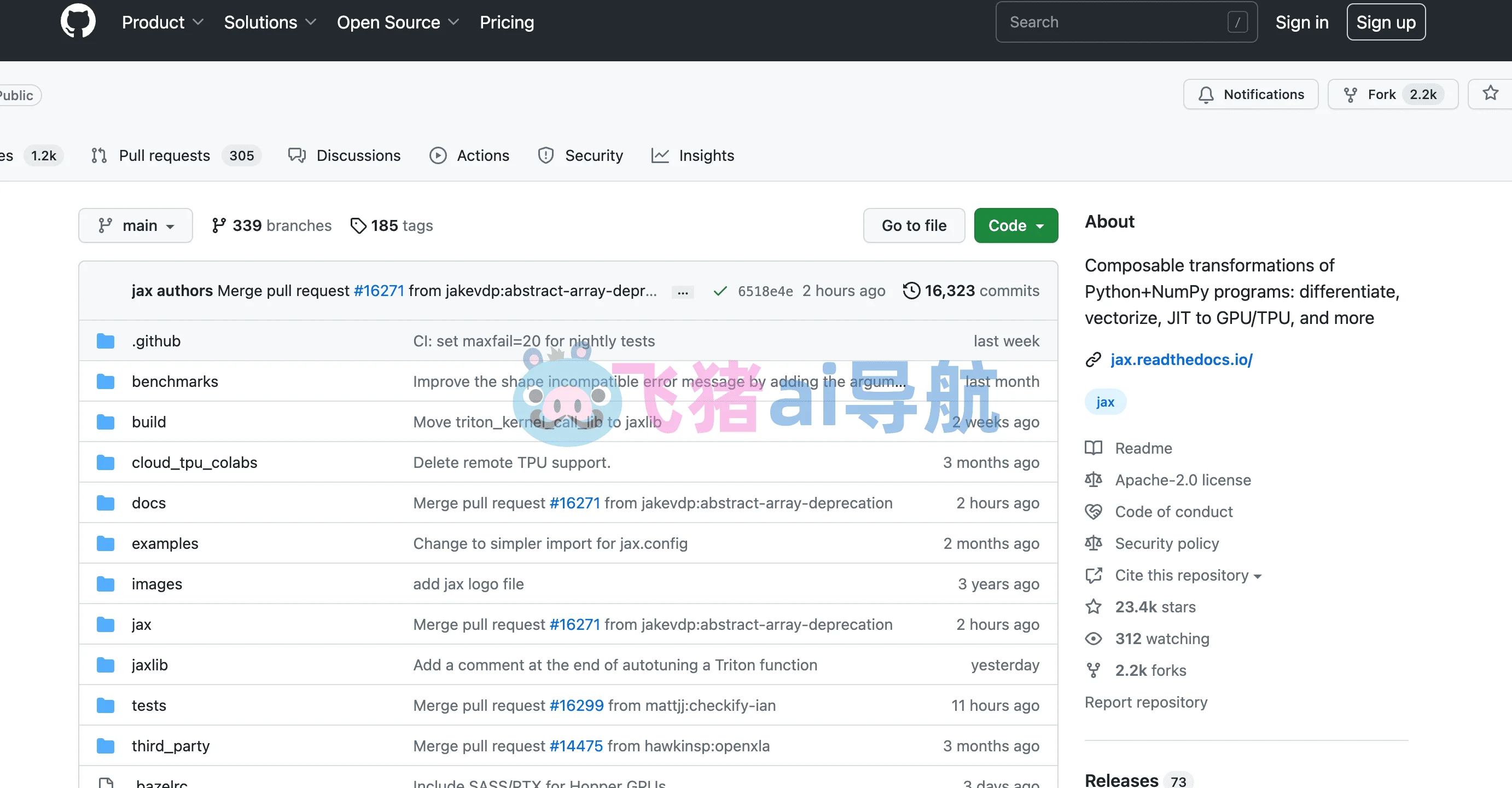Expand the green Code dropdown button

(1015, 225)
